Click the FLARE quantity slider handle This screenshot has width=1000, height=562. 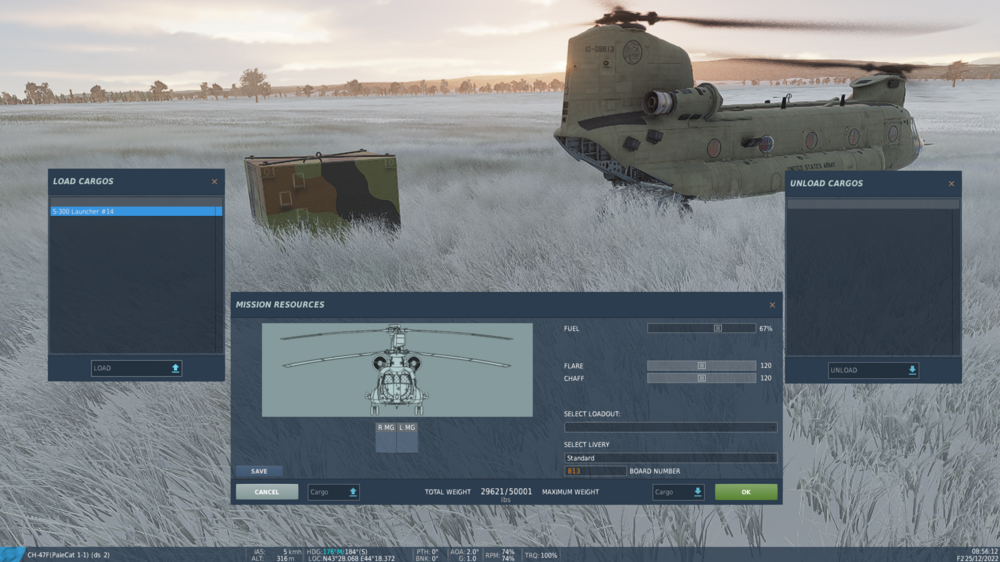[702, 366]
